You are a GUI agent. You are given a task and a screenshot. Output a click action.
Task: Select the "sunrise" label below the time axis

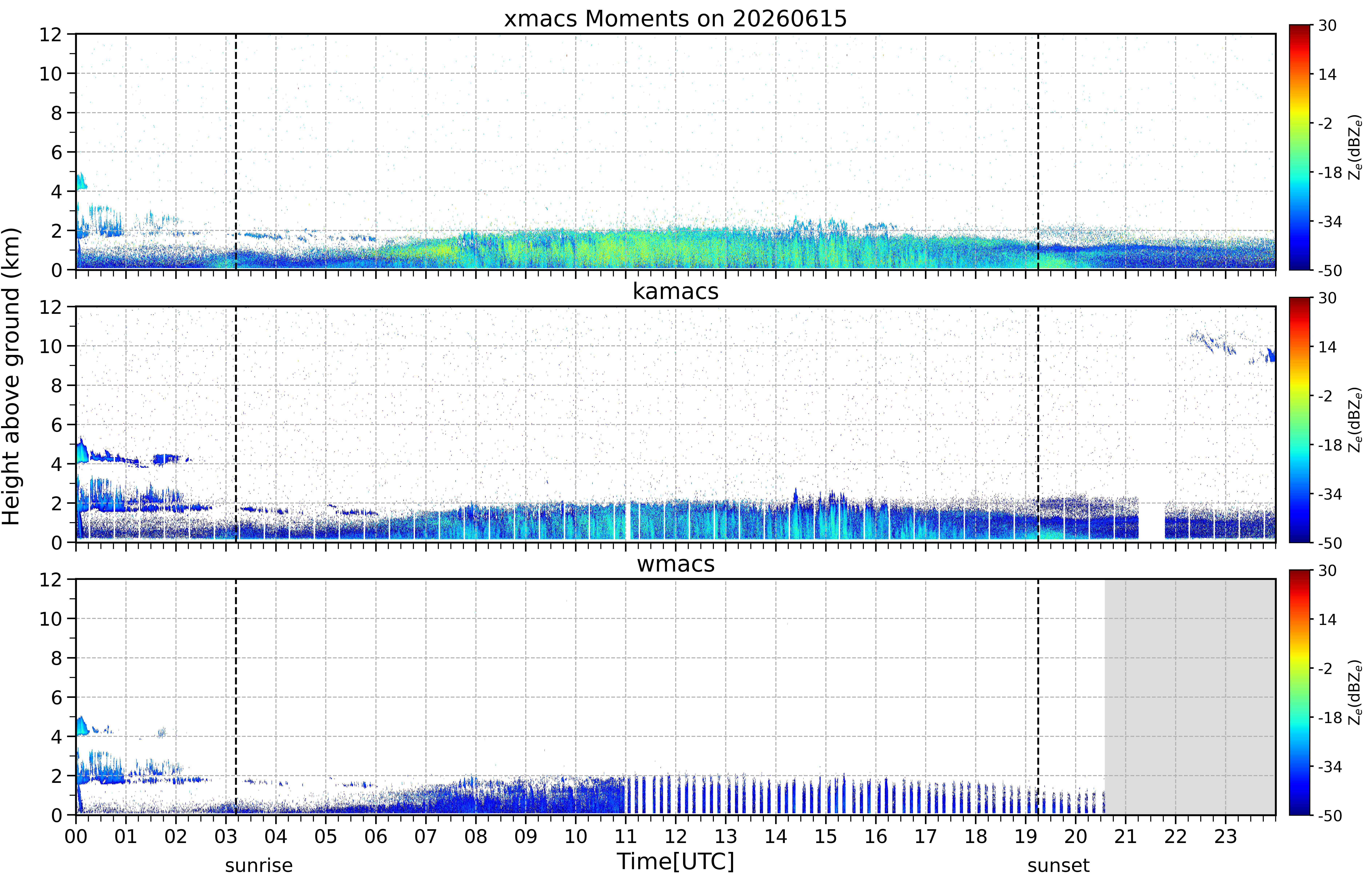tap(259, 865)
